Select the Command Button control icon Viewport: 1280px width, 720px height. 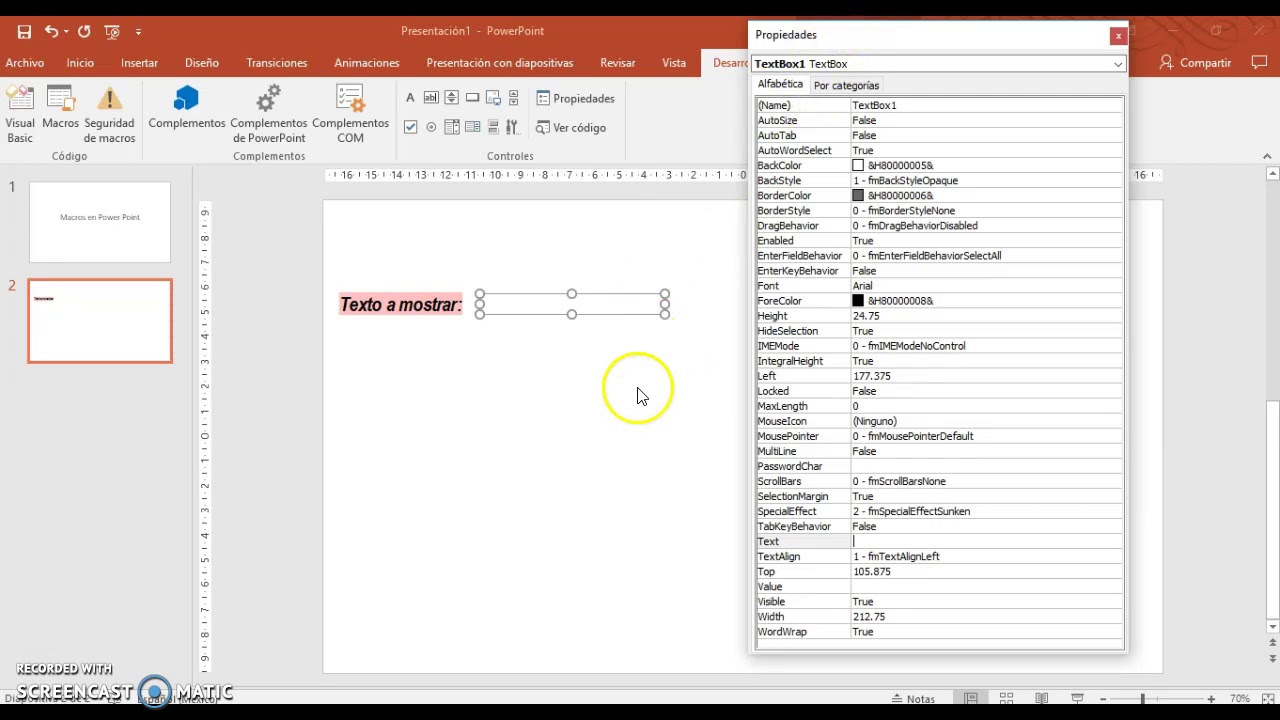(x=472, y=98)
